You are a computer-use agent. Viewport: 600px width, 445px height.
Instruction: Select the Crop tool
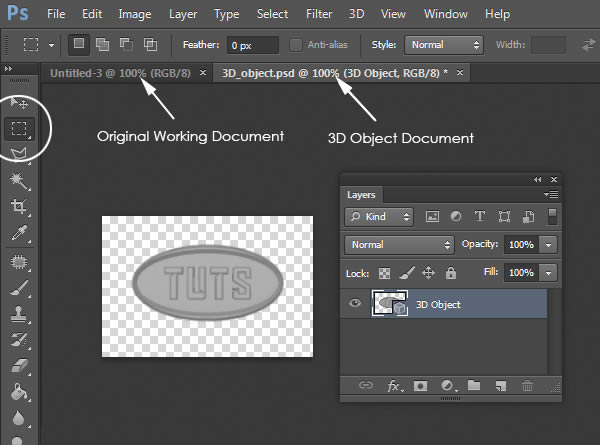pyautogui.click(x=18, y=206)
